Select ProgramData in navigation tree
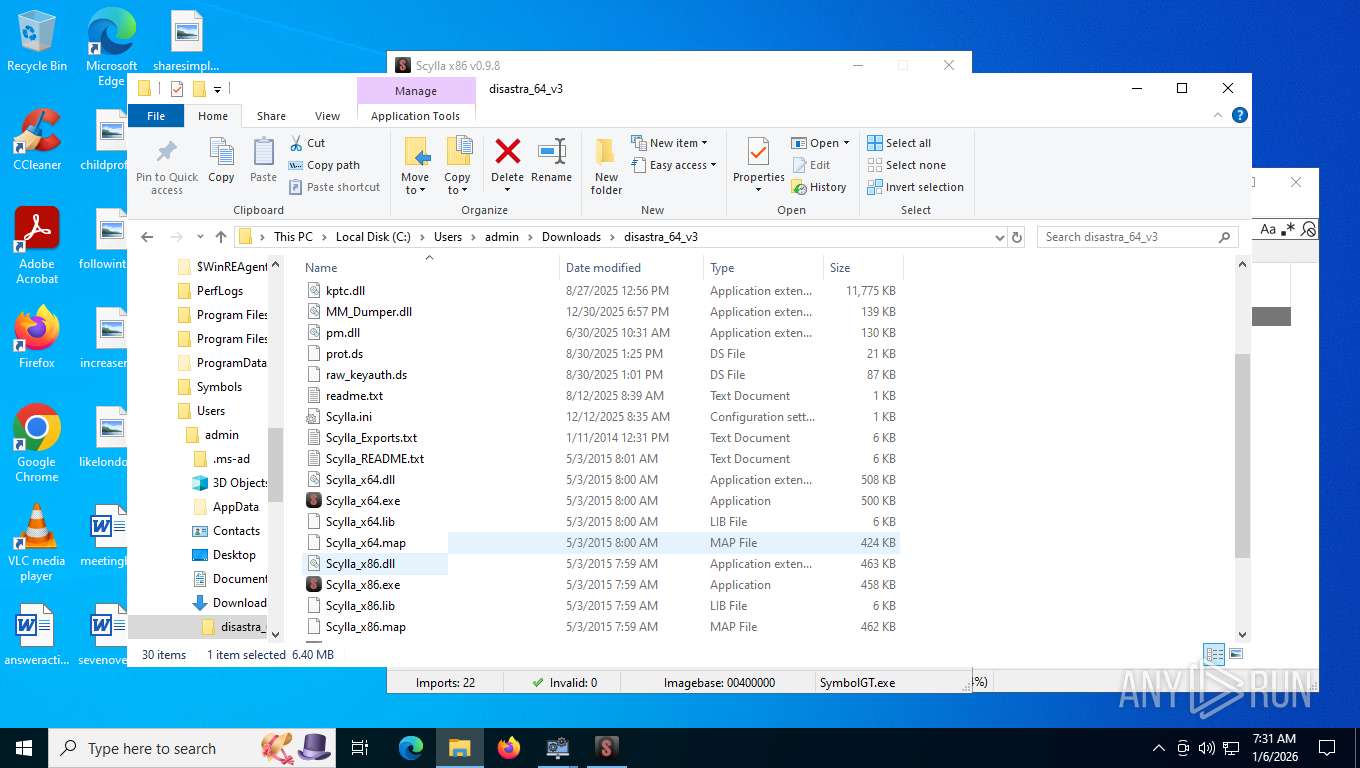This screenshot has width=1360, height=768. click(231, 363)
